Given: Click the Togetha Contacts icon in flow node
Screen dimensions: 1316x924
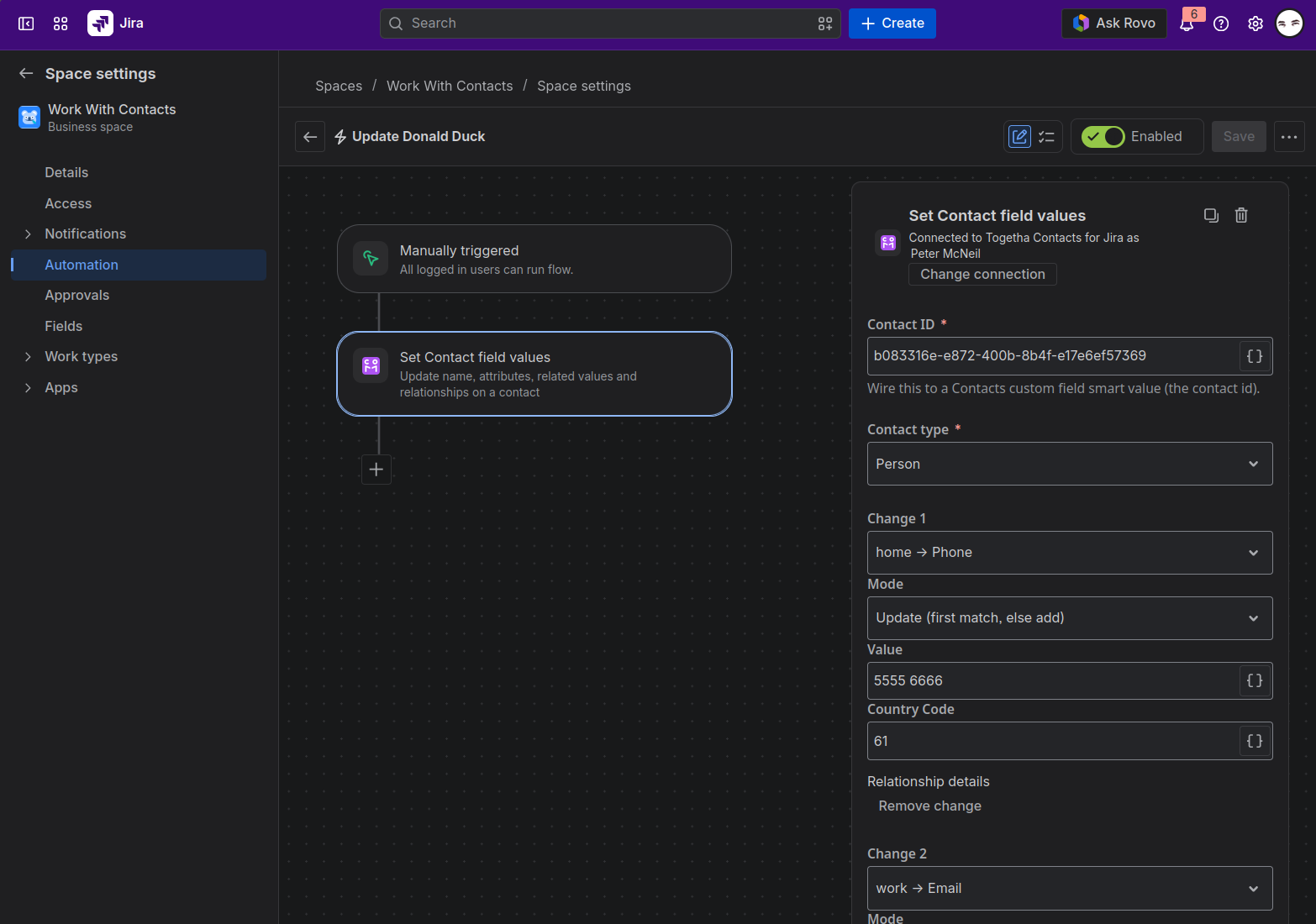Looking at the screenshot, I should tap(371, 365).
